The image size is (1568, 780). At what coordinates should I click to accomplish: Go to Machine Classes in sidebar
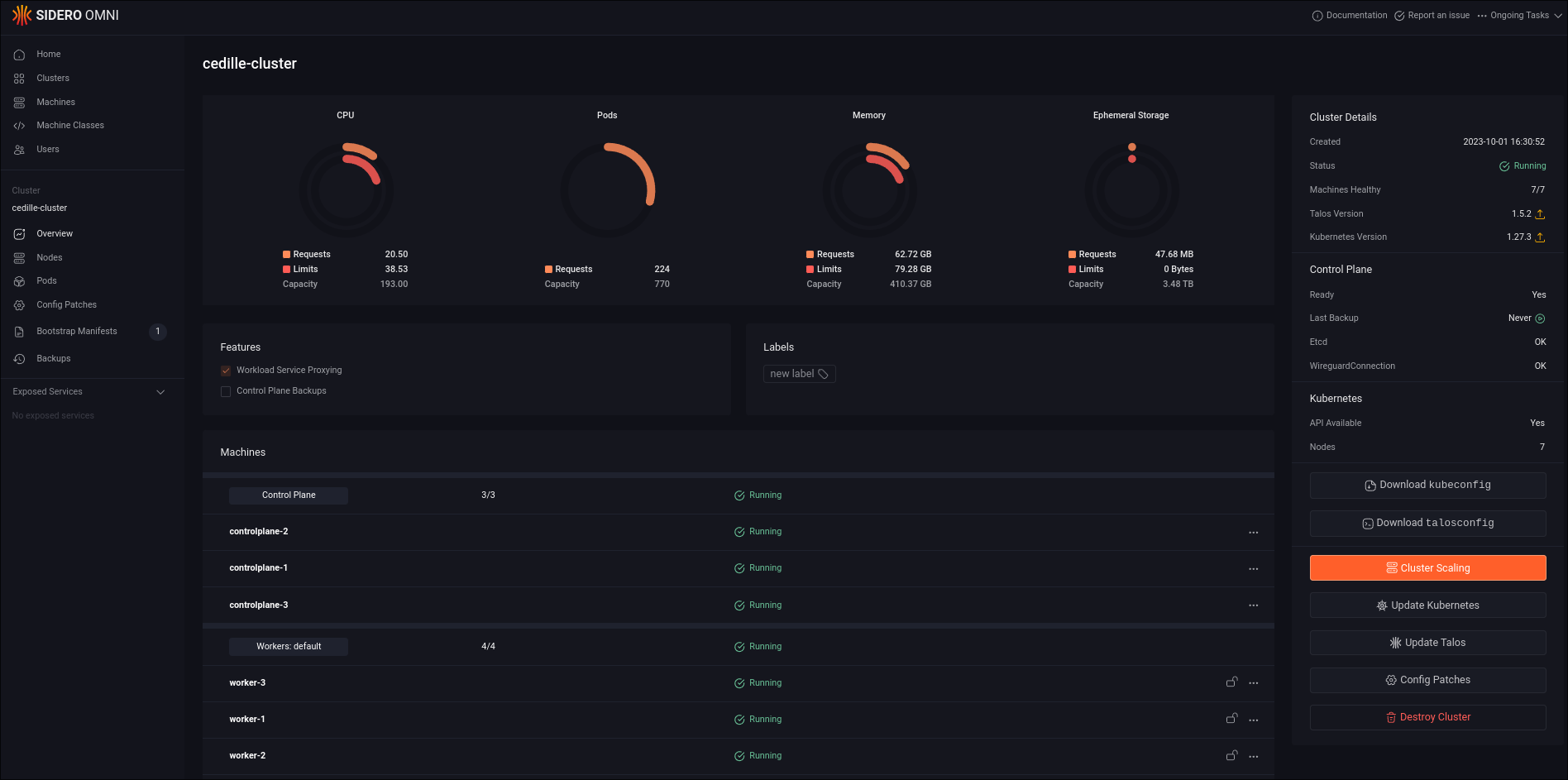(69, 126)
